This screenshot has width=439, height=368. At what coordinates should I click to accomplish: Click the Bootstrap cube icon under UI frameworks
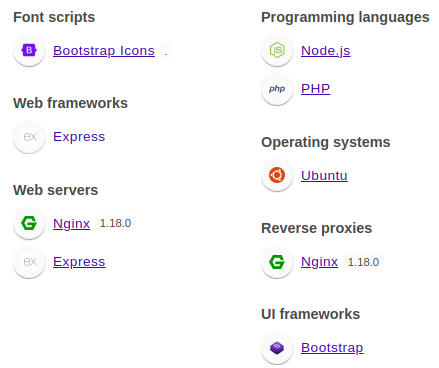pos(277,348)
